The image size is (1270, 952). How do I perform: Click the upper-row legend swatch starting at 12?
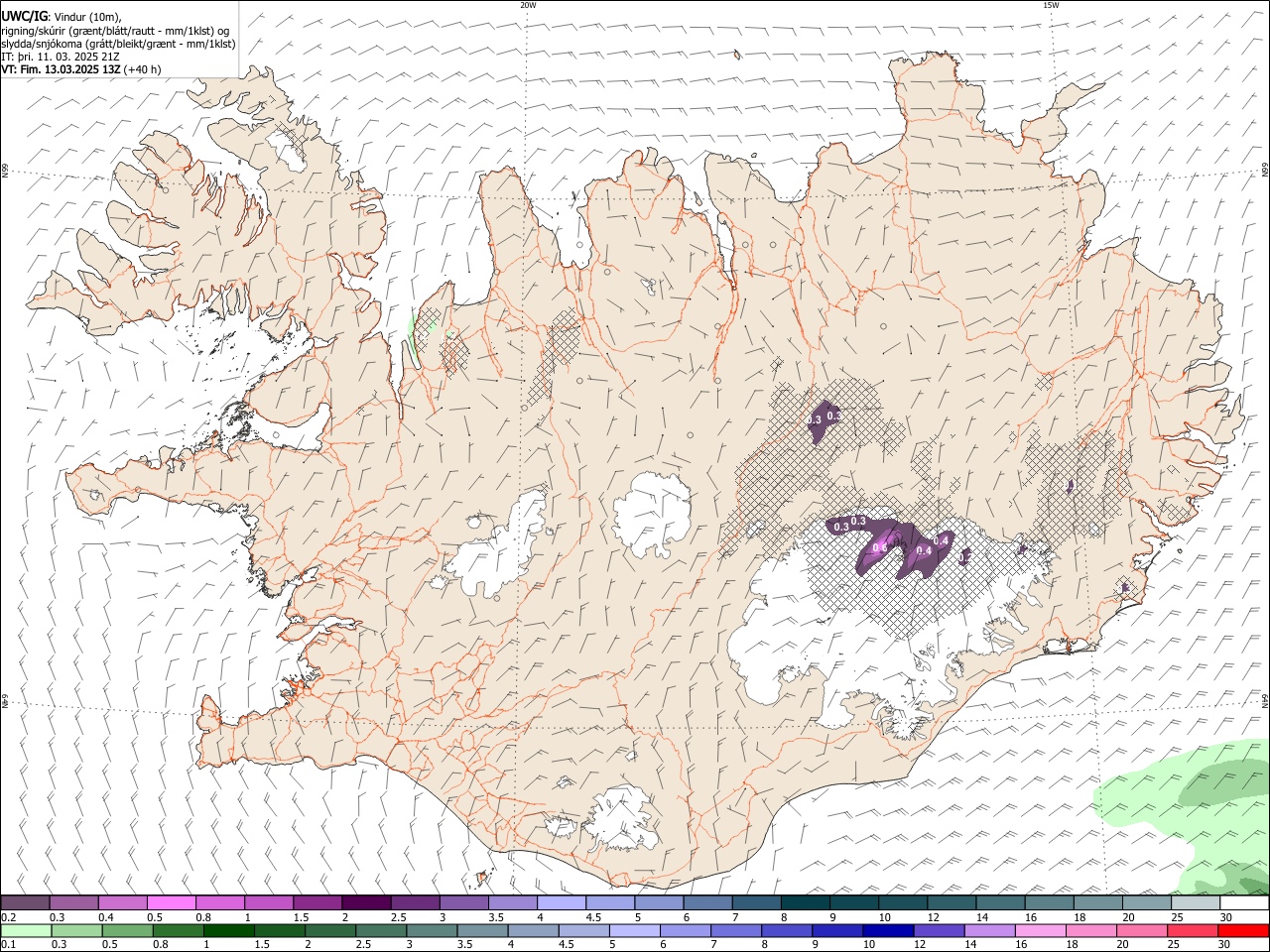coord(951,903)
